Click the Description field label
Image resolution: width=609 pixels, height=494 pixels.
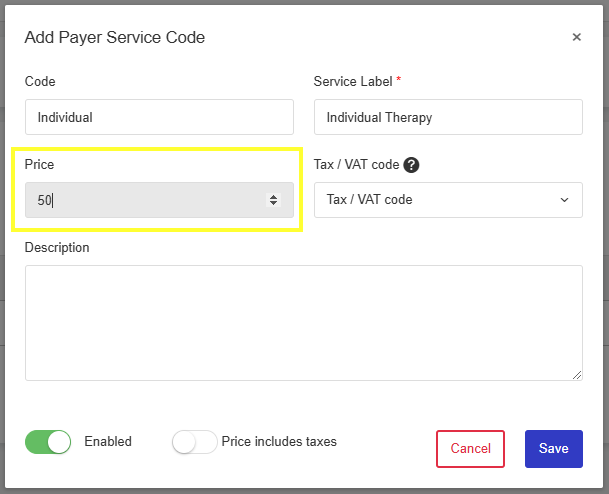(x=57, y=247)
